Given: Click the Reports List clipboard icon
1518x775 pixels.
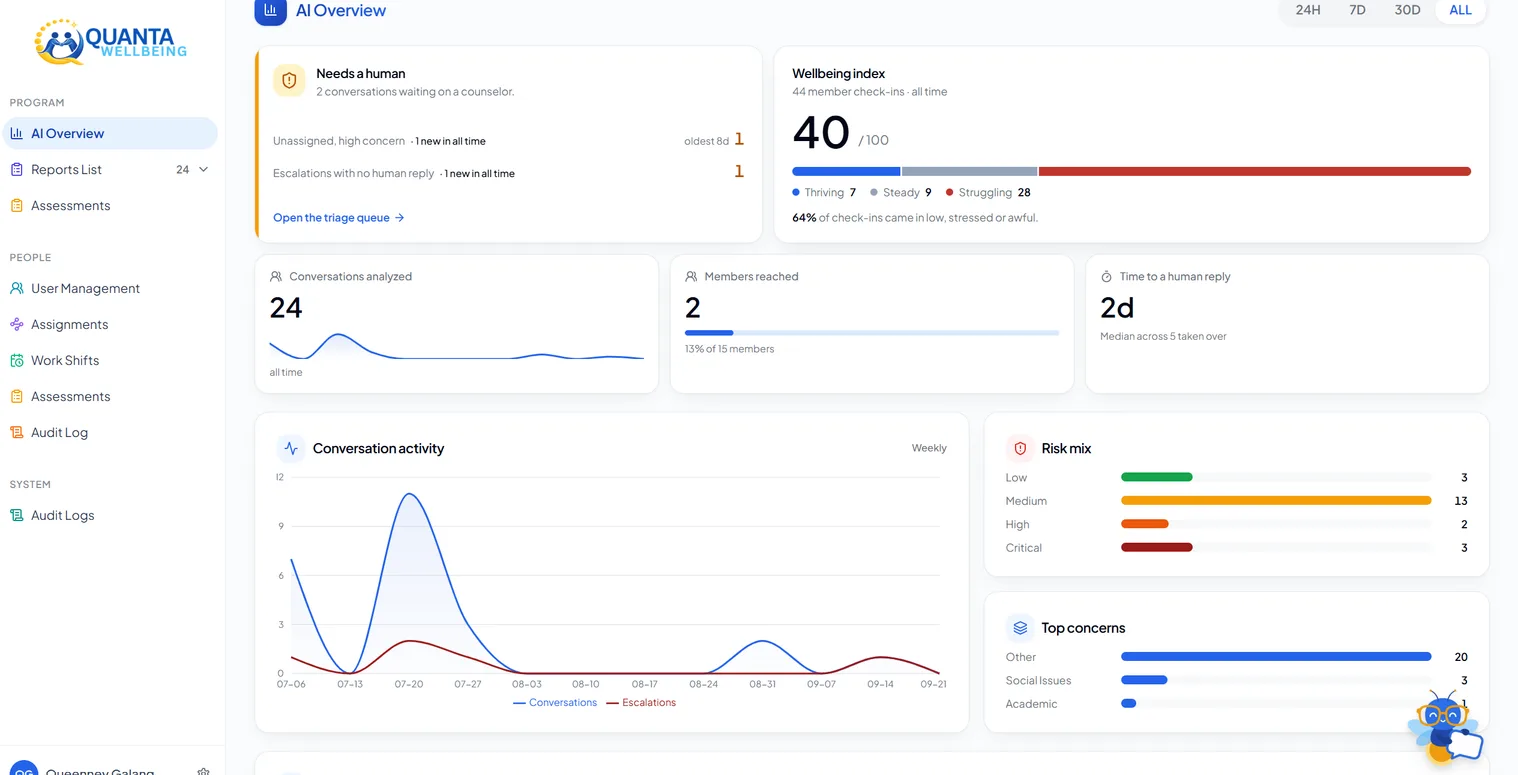Looking at the screenshot, I should (x=16, y=170).
